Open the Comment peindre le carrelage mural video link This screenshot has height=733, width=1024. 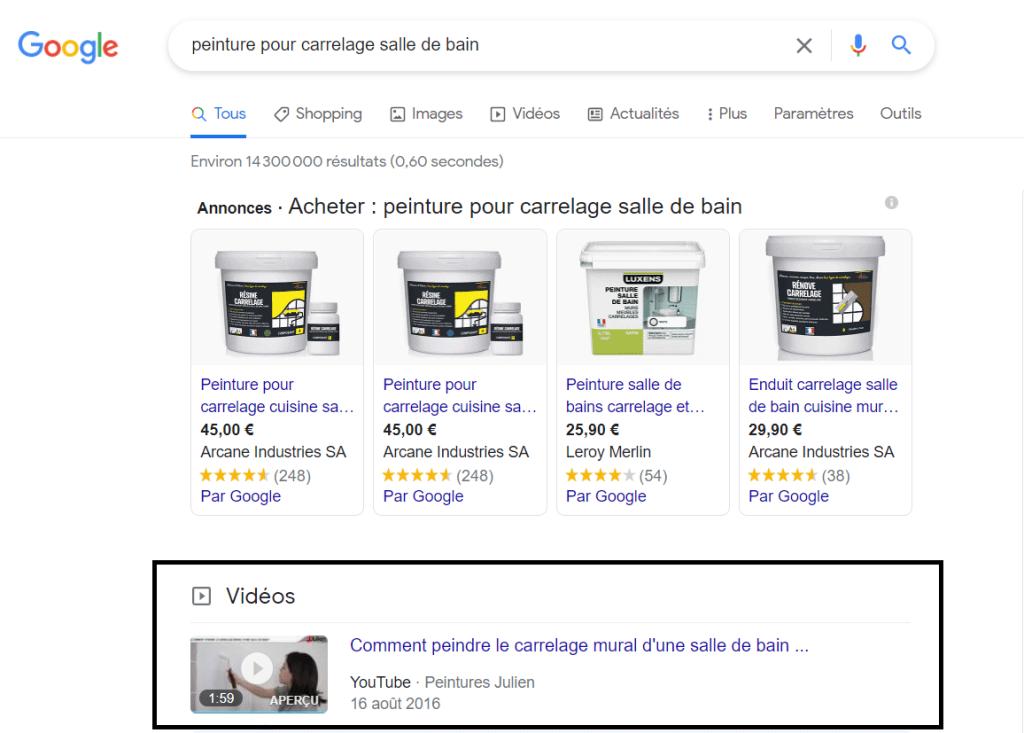click(x=579, y=646)
